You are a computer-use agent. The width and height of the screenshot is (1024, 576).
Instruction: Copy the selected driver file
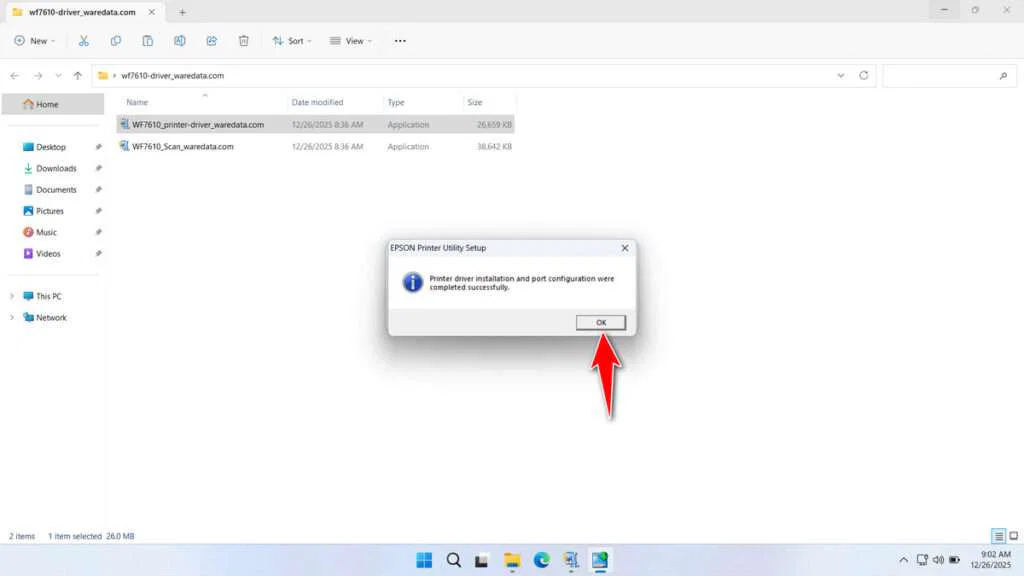pos(116,40)
